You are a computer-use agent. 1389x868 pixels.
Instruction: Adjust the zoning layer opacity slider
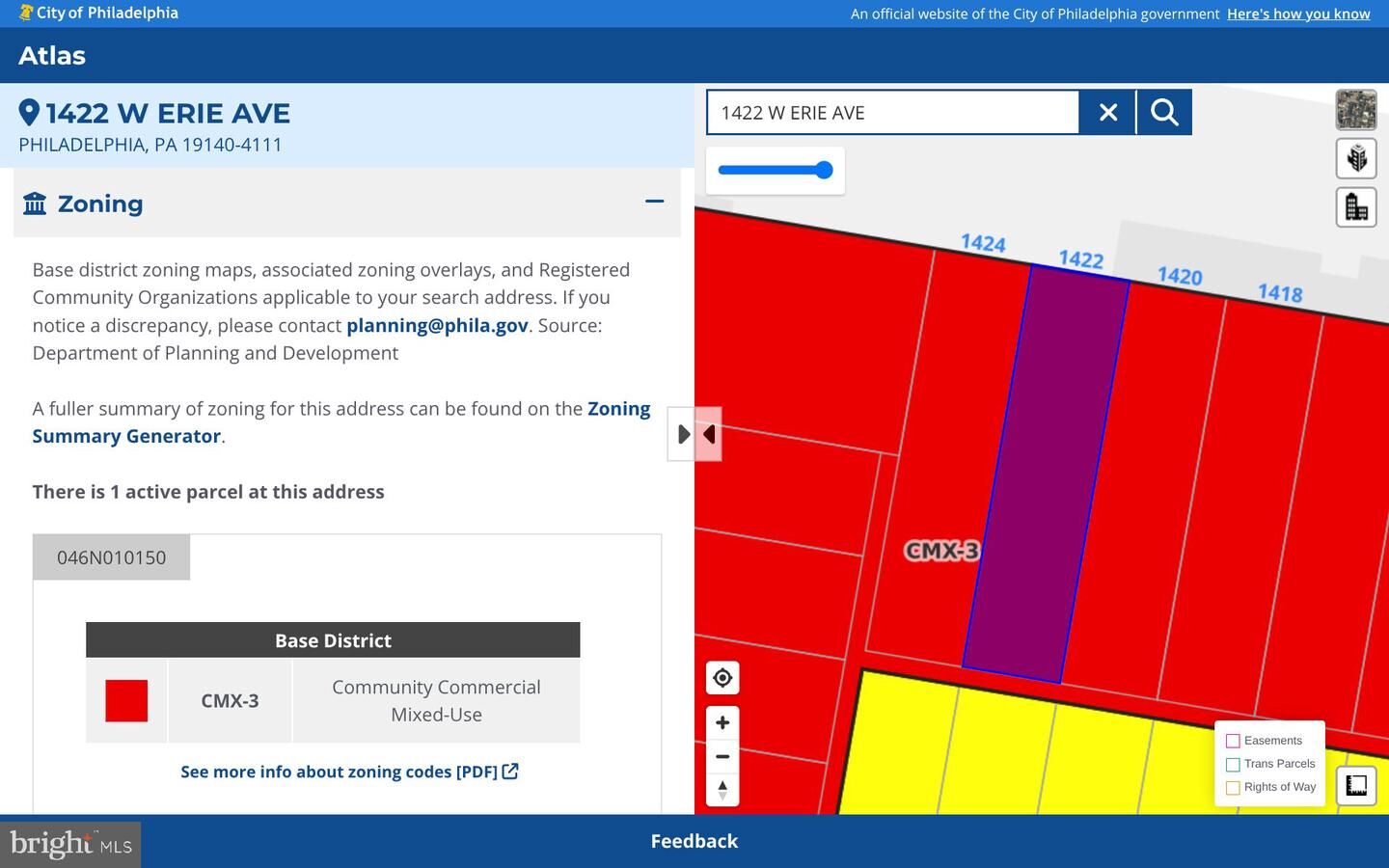pos(776,171)
